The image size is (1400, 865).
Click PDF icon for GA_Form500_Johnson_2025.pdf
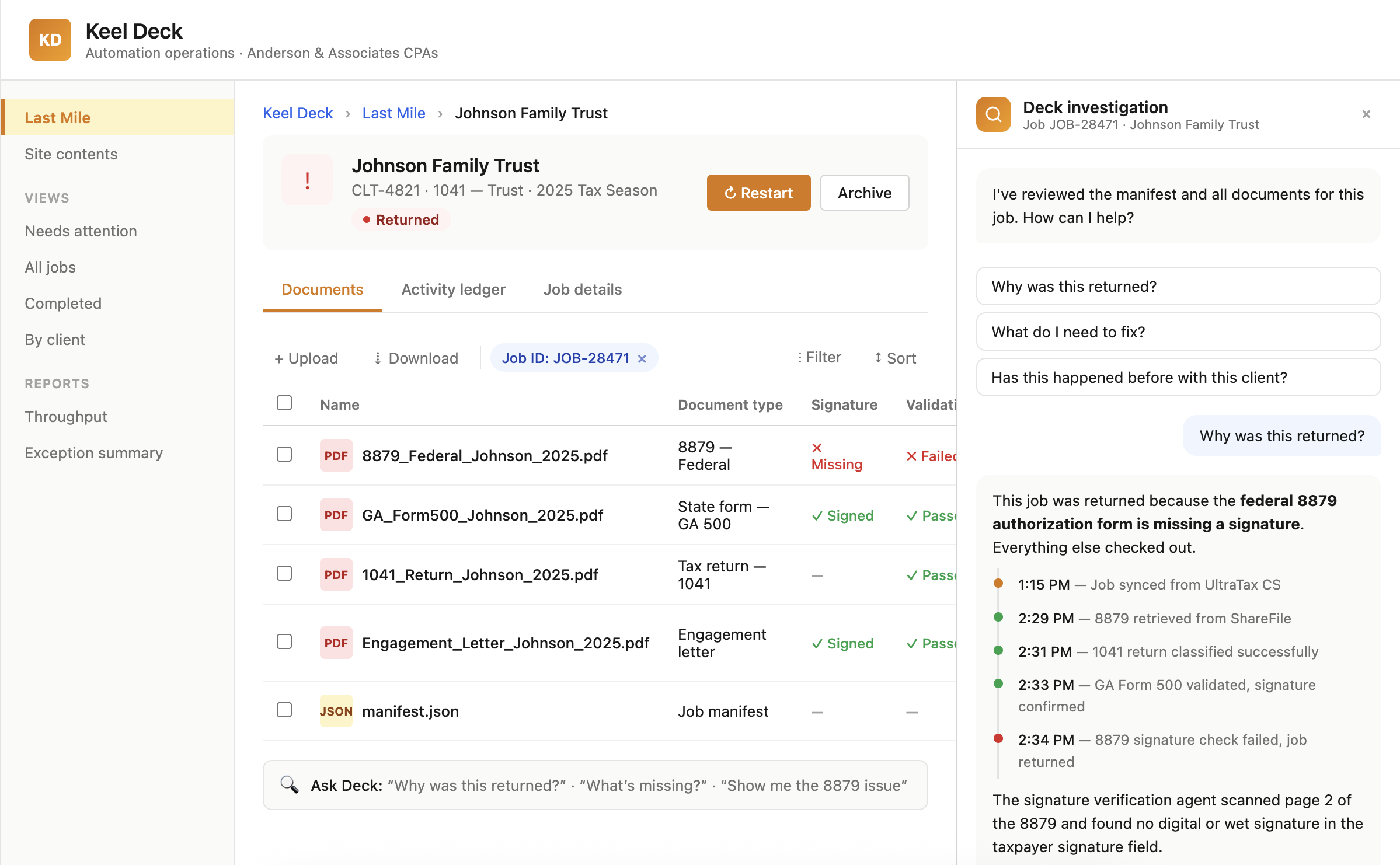click(x=336, y=515)
